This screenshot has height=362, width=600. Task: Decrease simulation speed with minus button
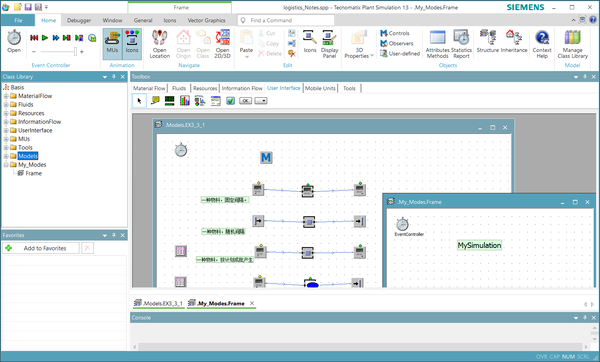34,51
